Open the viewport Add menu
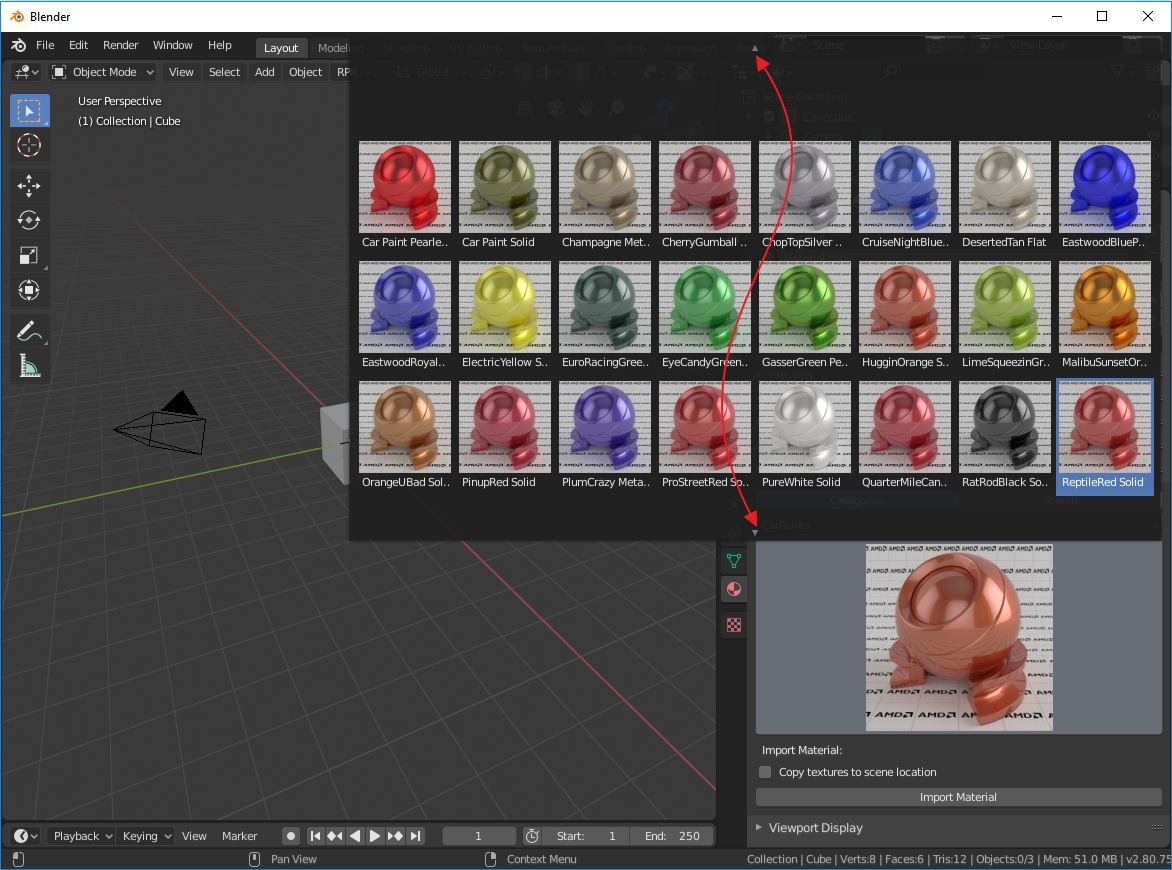The height and width of the screenshot is (870, 1172). coord(265,72)
